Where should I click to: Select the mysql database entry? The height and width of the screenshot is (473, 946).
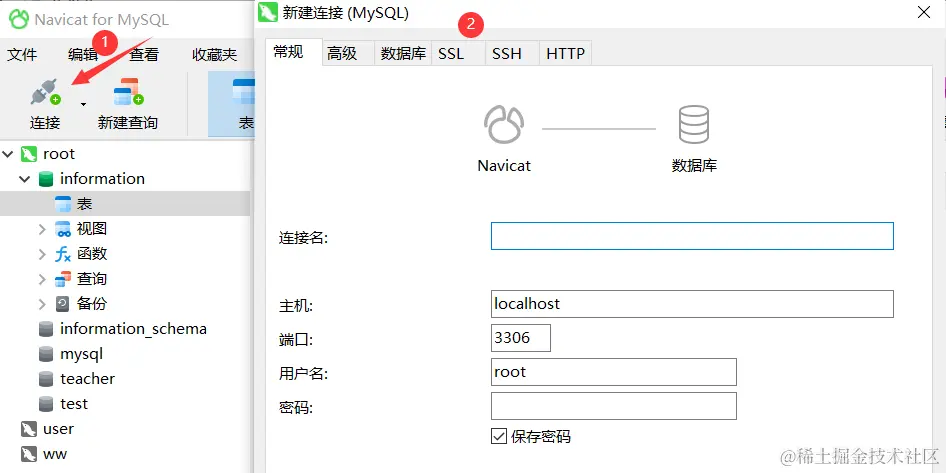(x=81, y=354)
